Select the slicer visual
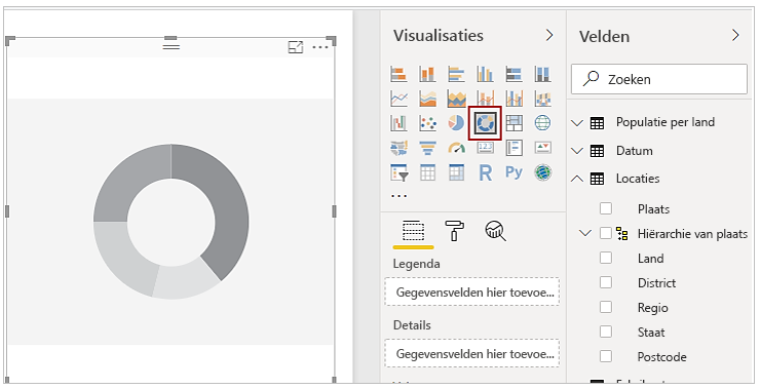 [399, 172]
